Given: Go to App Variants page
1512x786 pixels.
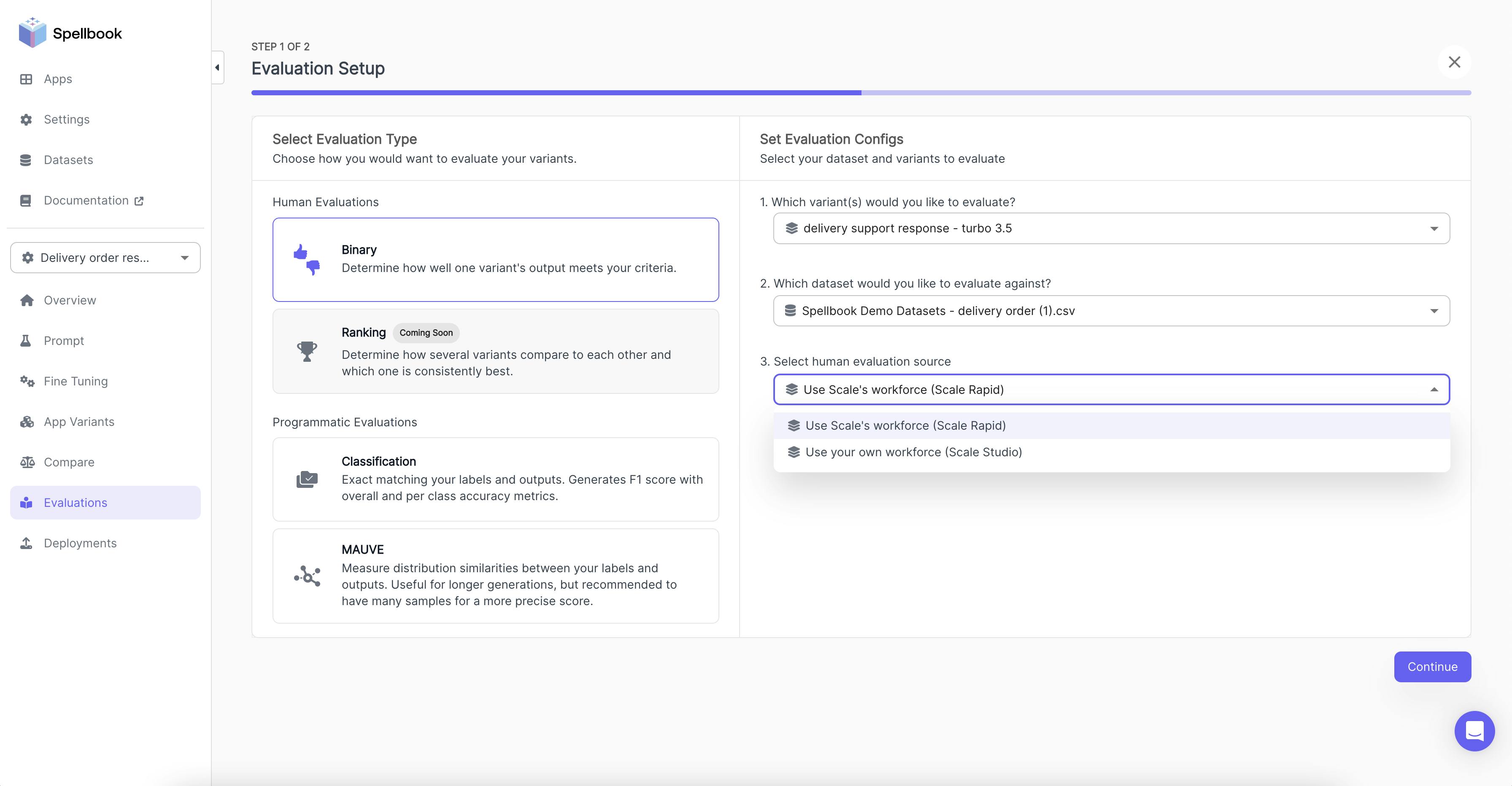Looking at the screenshot, I should coord(78,422).
